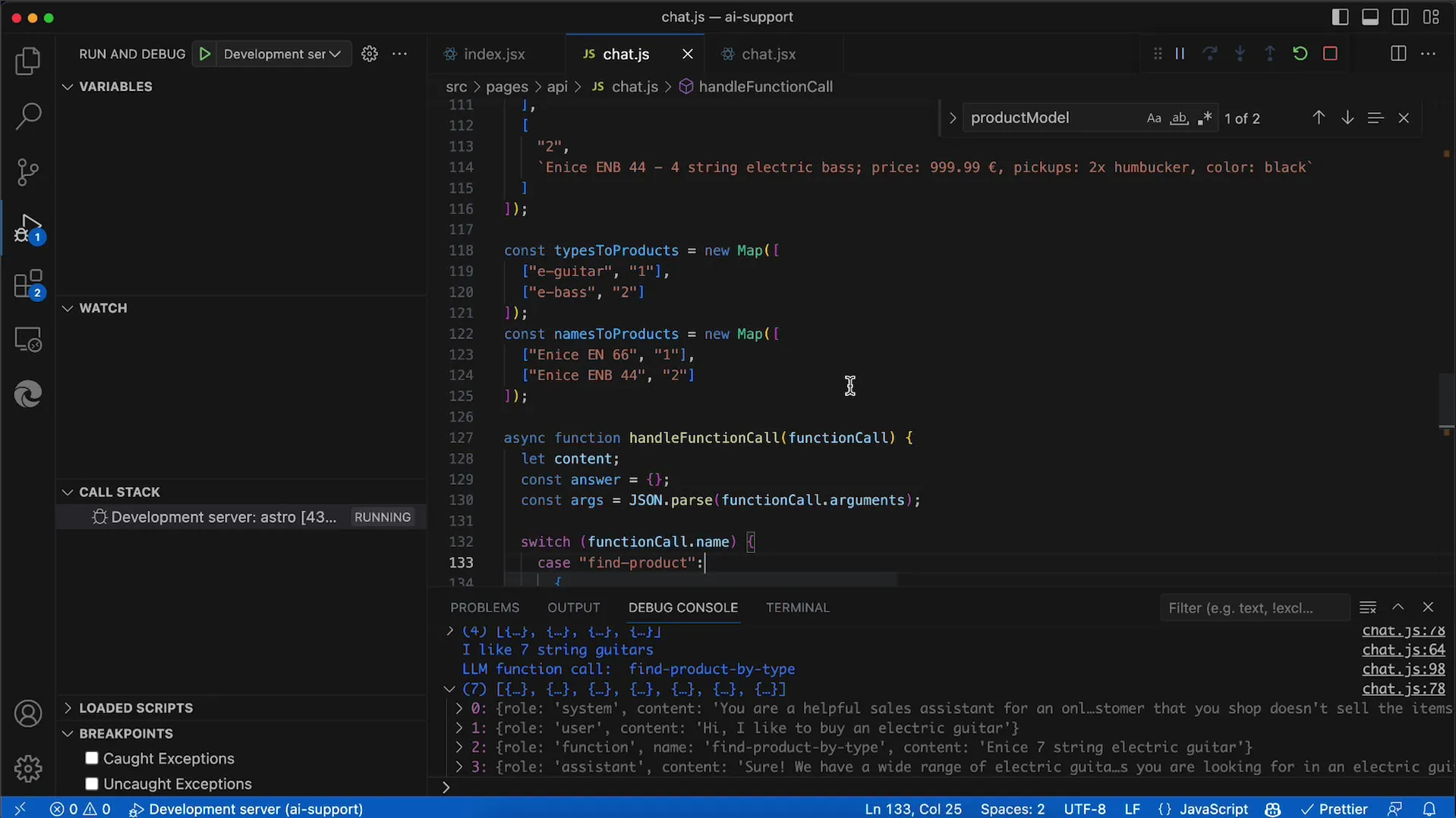The width and height of the screenshot is (1456, 818).
Task: Toggle bottom panel layout icon
Action: click(x=1370, y=17)
